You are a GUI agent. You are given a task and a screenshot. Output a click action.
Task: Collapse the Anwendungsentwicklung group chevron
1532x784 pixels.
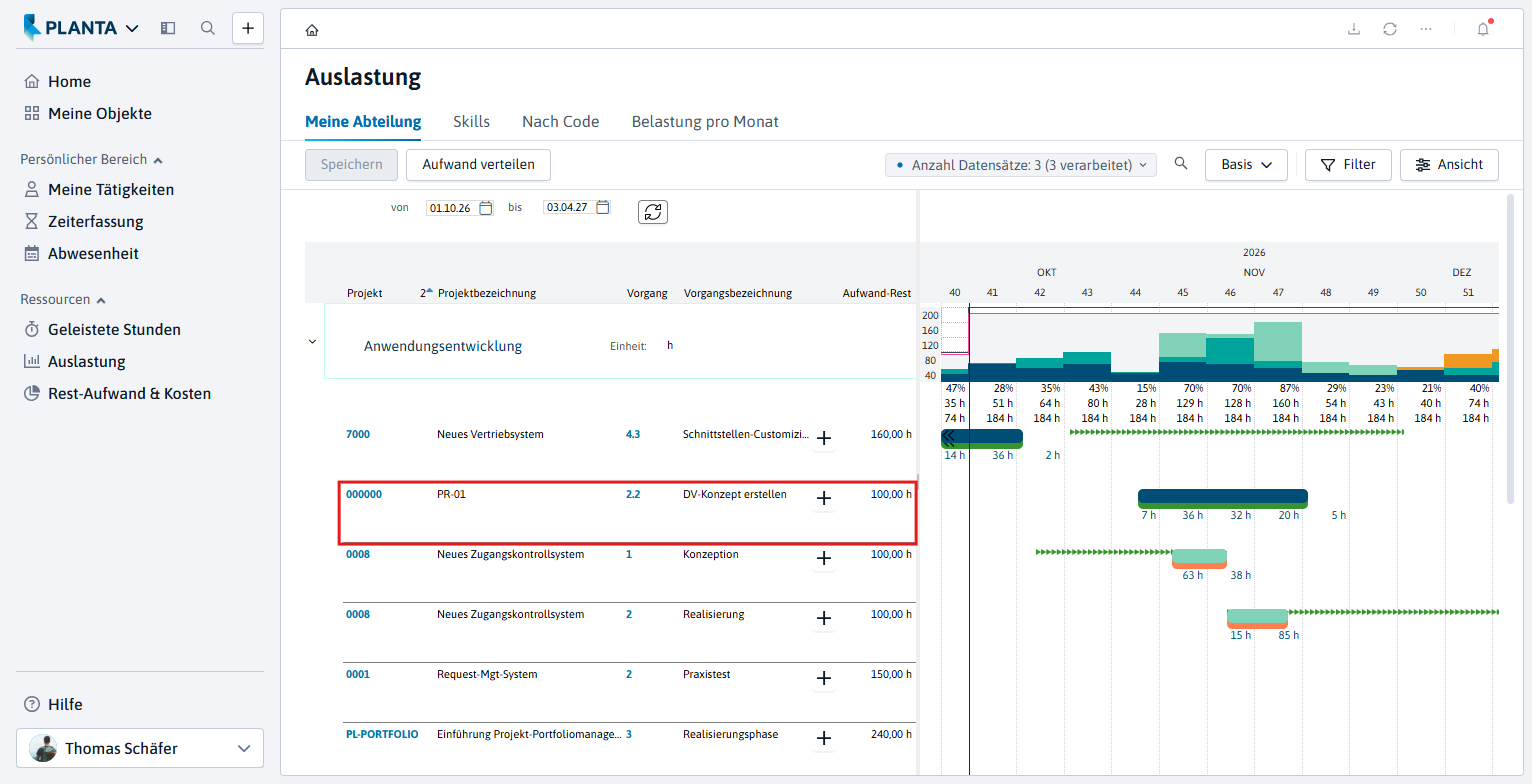click(312, 342)
